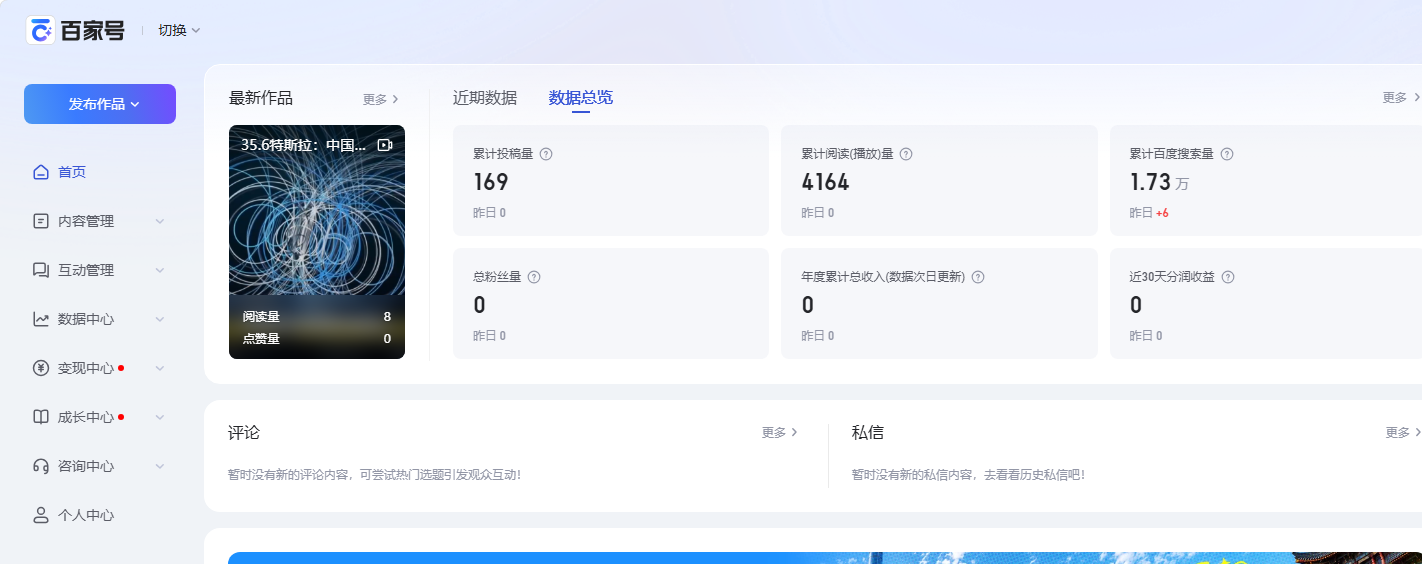The height and width of the screenshot is (564, 1422).
Task: Click the 发布作品 publish button
Action: (100, 104)
